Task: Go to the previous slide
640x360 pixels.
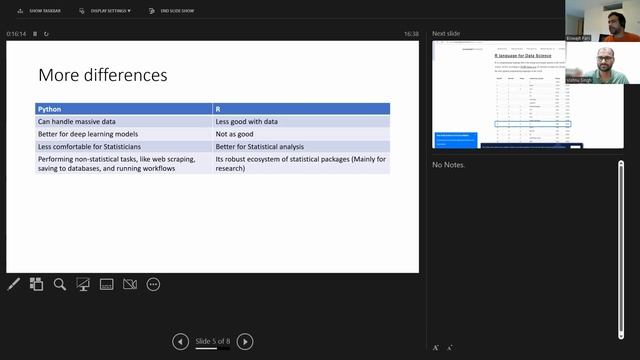Action: click(x=180, y=342)
